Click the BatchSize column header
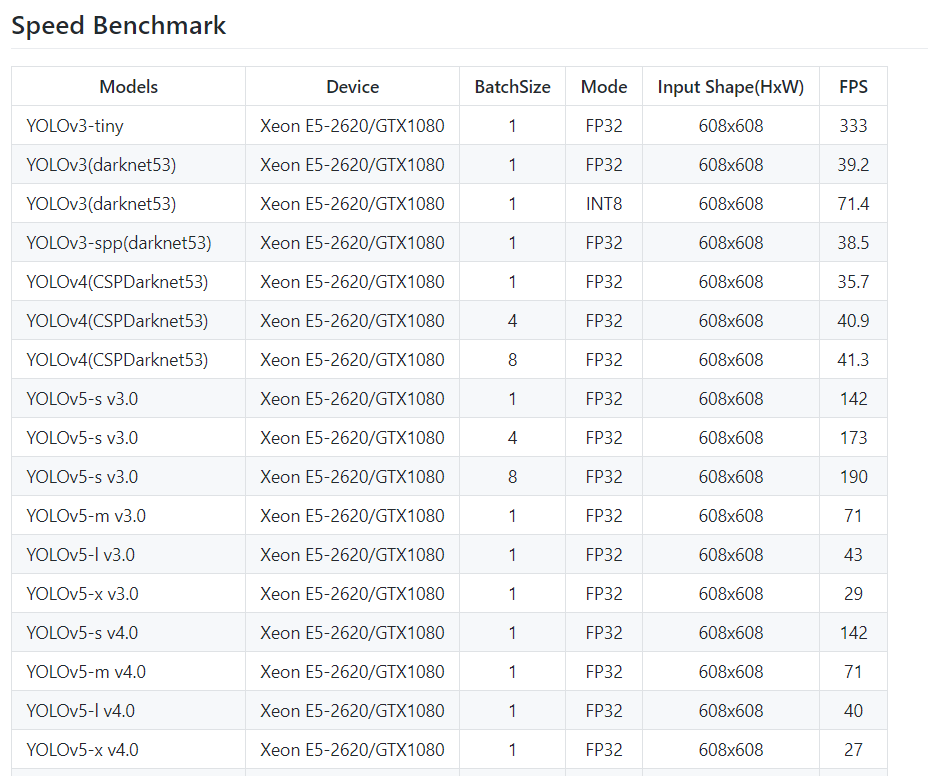This screenshot has width=928, height=776. coord(512,87)
